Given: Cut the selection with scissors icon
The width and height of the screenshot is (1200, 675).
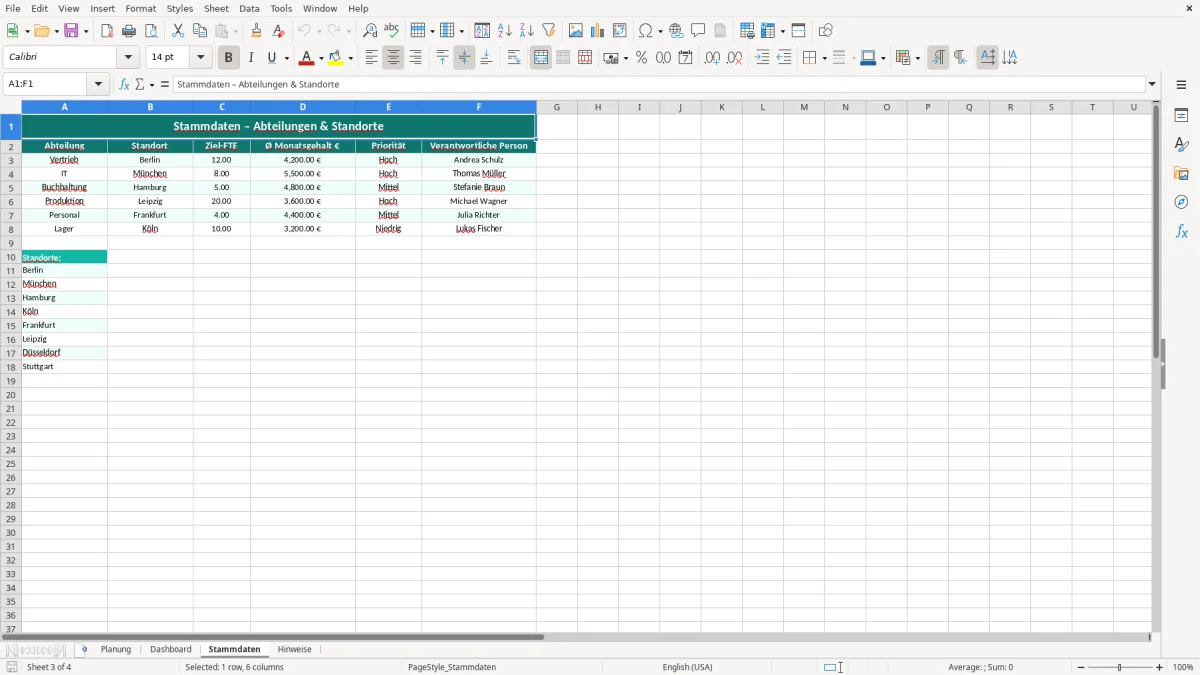Looking at the screenshot, I should [x=178, y=31].
